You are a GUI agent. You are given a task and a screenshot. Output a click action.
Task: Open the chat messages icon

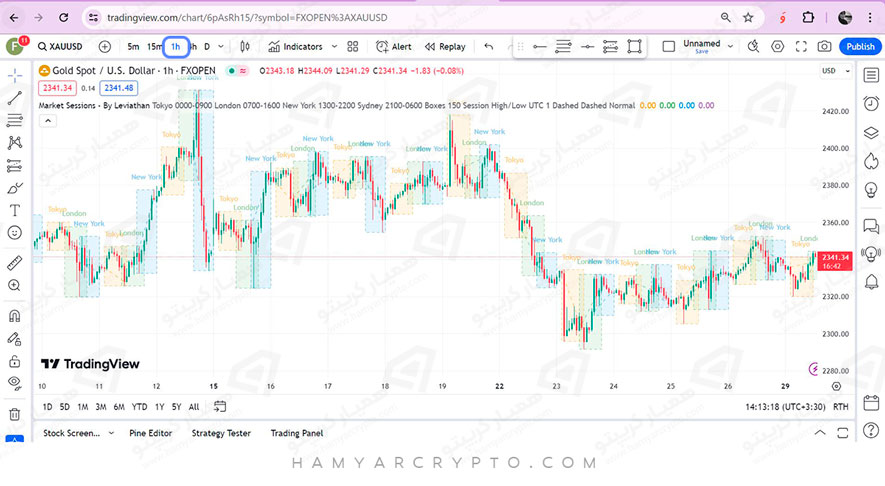tap(871, 226)
